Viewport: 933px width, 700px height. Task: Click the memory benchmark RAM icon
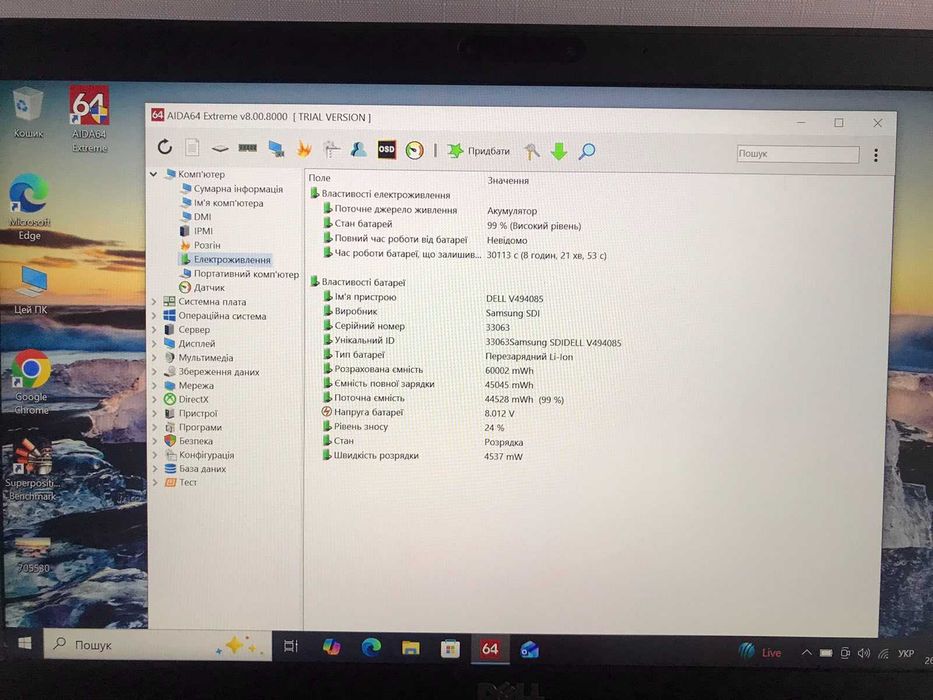pos(248,148)
